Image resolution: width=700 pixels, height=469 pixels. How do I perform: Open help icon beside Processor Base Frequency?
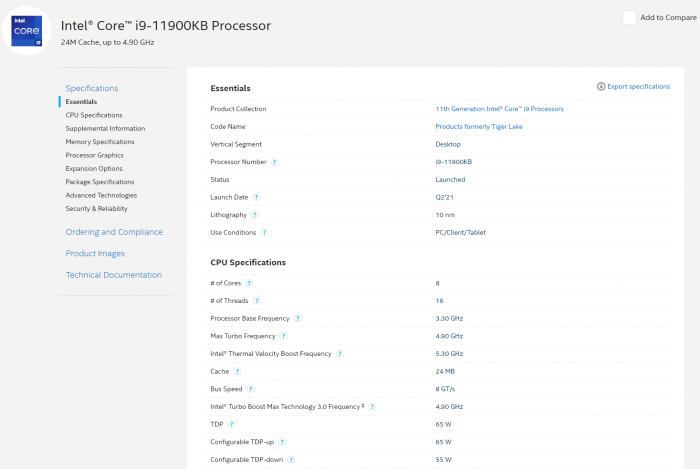pyautogui.click(x=298, y=318)
